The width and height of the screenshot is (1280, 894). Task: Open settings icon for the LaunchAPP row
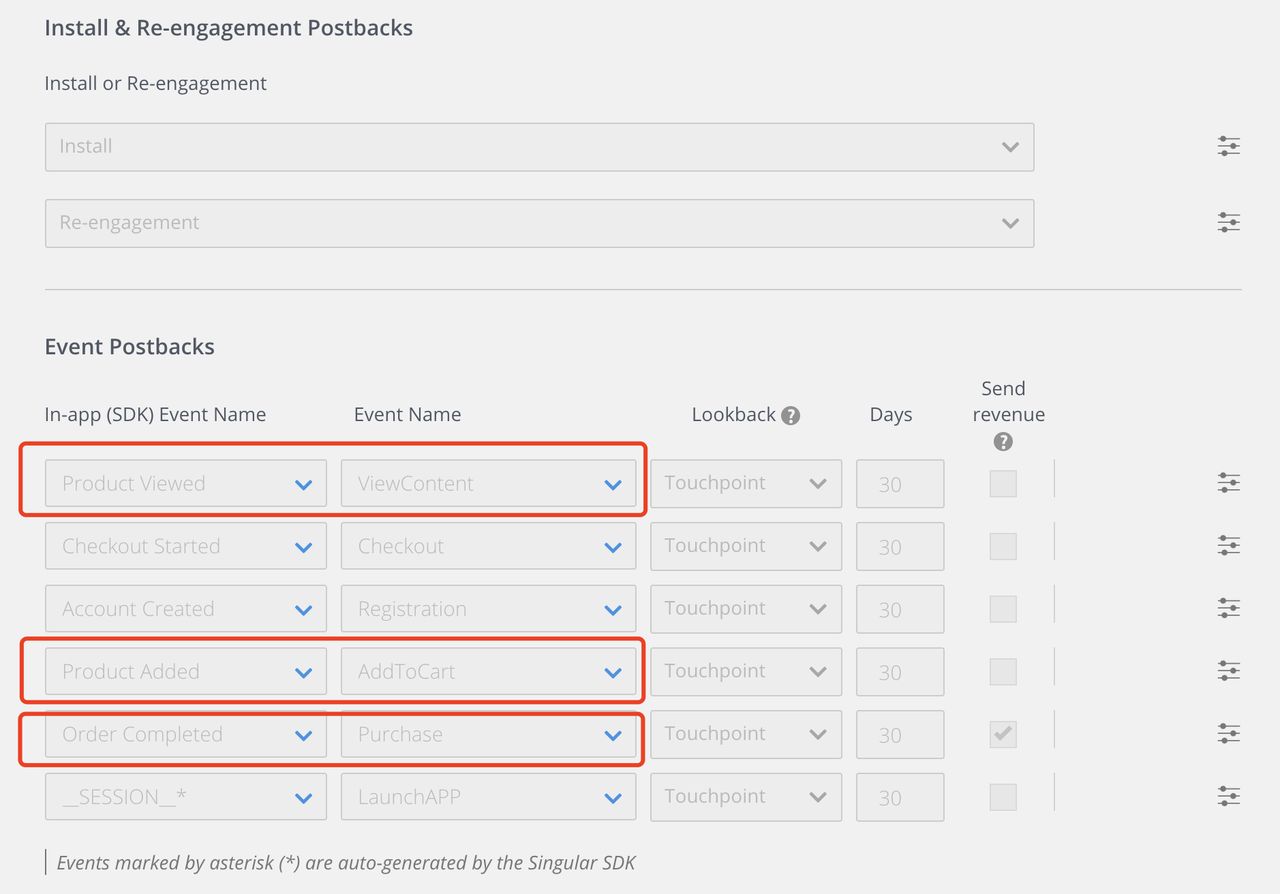coord(1228,796)
